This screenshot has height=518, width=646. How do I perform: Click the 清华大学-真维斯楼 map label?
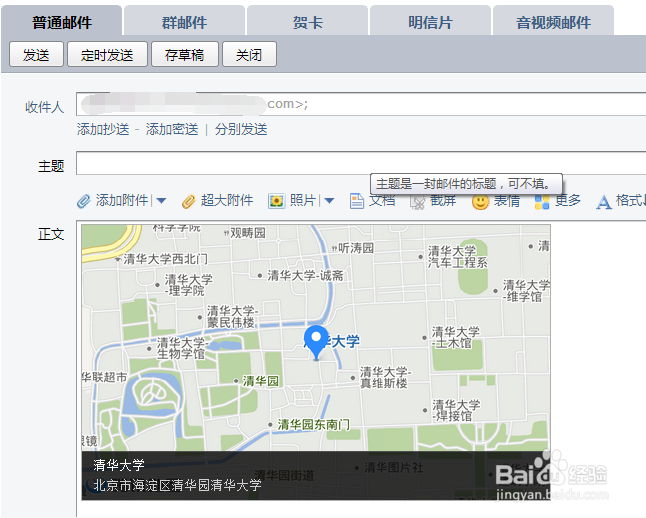point(385,377)
